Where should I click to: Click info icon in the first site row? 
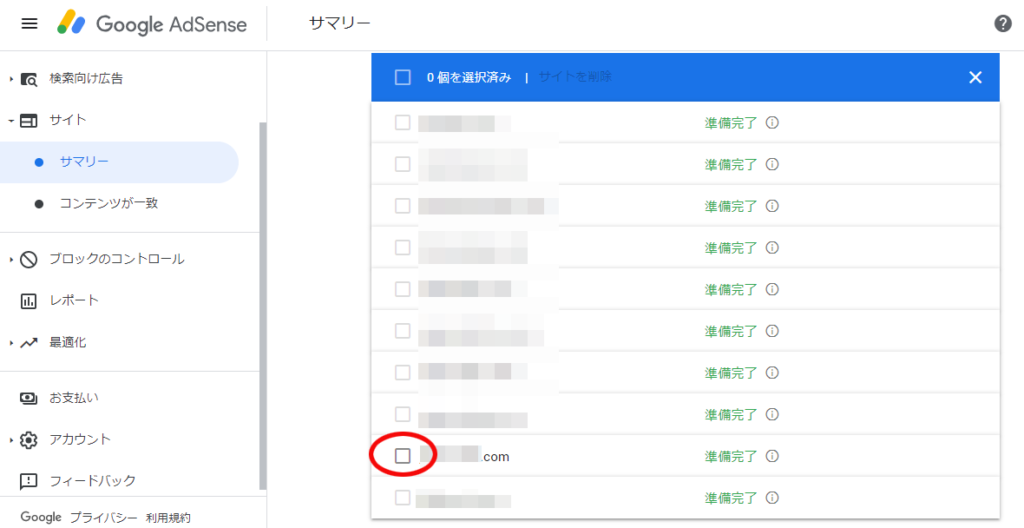pos(772,123)
